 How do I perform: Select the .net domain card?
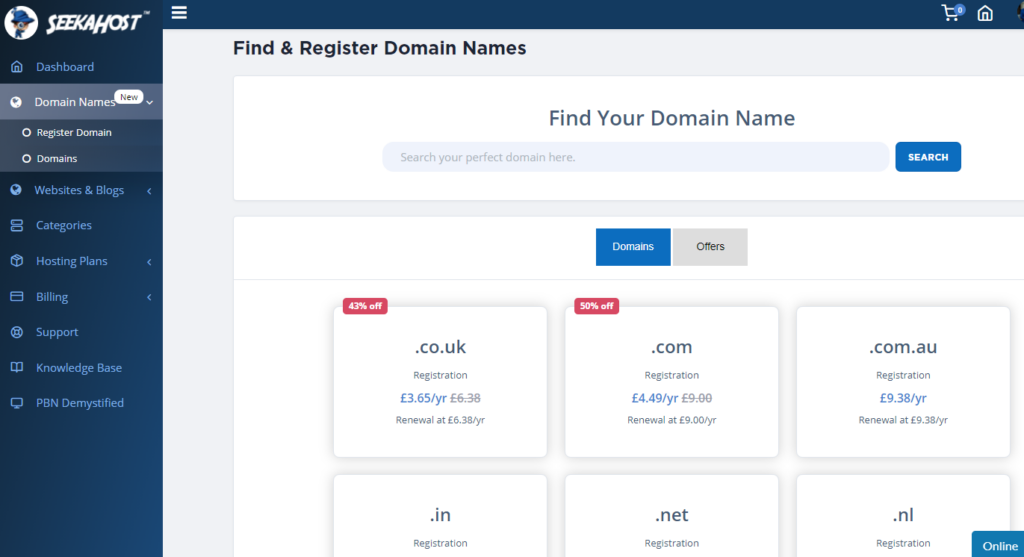pos(671,516)
